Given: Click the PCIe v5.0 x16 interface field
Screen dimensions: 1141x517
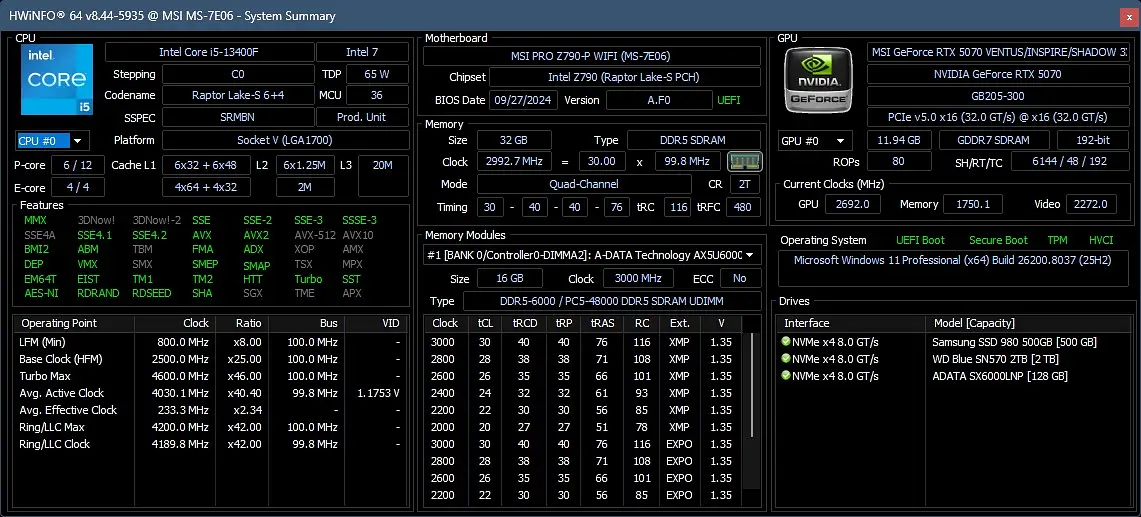Looking at the screenshot, I should pyautogui.click(x=998, y=117).
